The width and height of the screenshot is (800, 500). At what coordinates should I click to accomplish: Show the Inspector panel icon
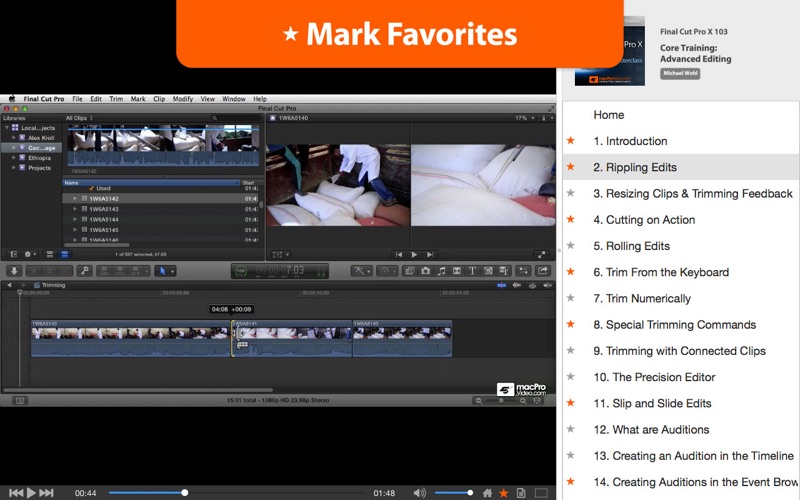click(x=523, y=271)
